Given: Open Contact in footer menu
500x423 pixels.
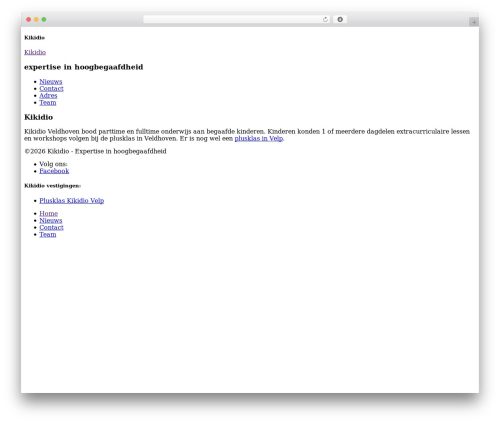Looking at the screenshot, I should point(51,227).
